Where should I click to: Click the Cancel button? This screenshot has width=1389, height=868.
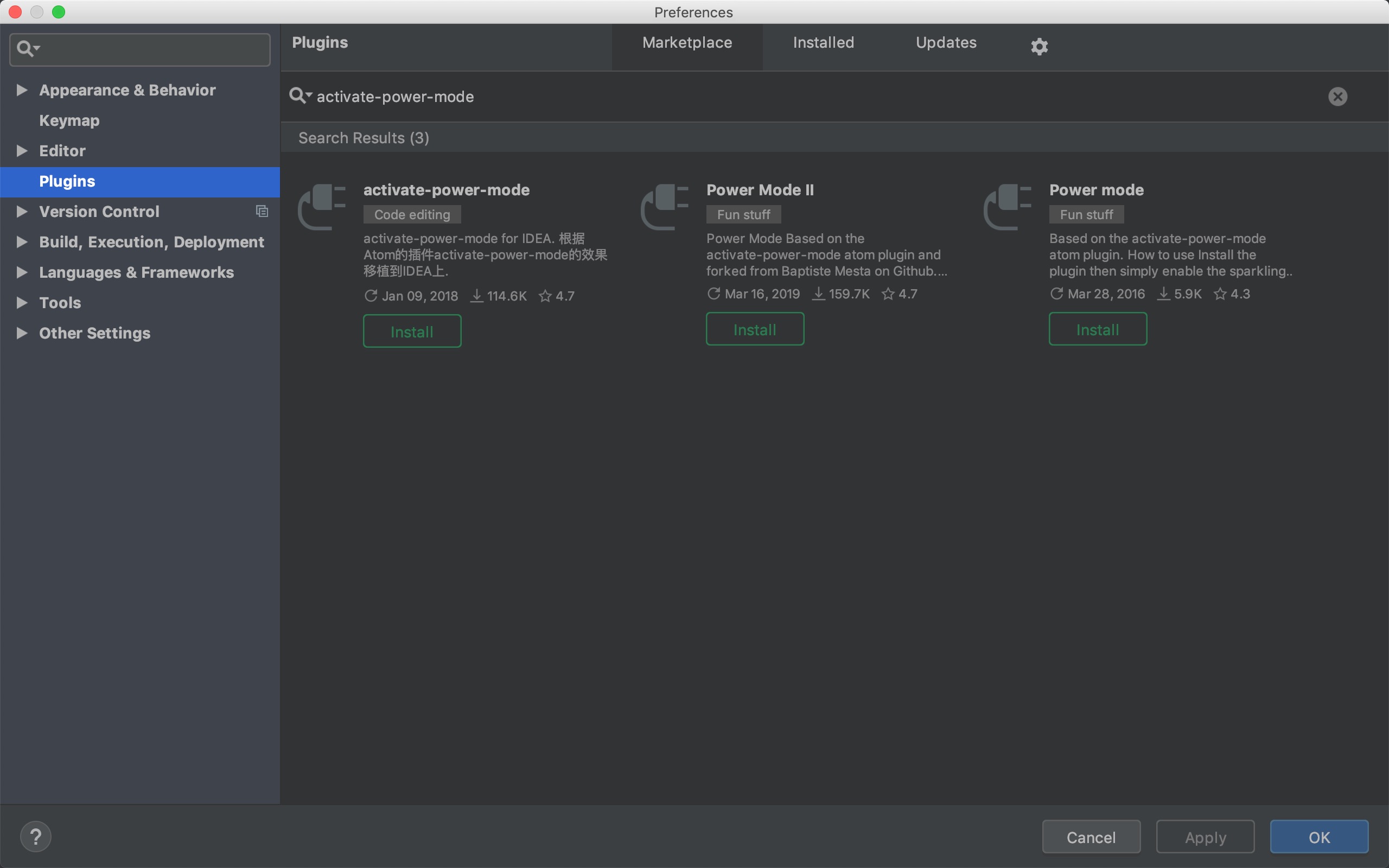pos(1091,837)
